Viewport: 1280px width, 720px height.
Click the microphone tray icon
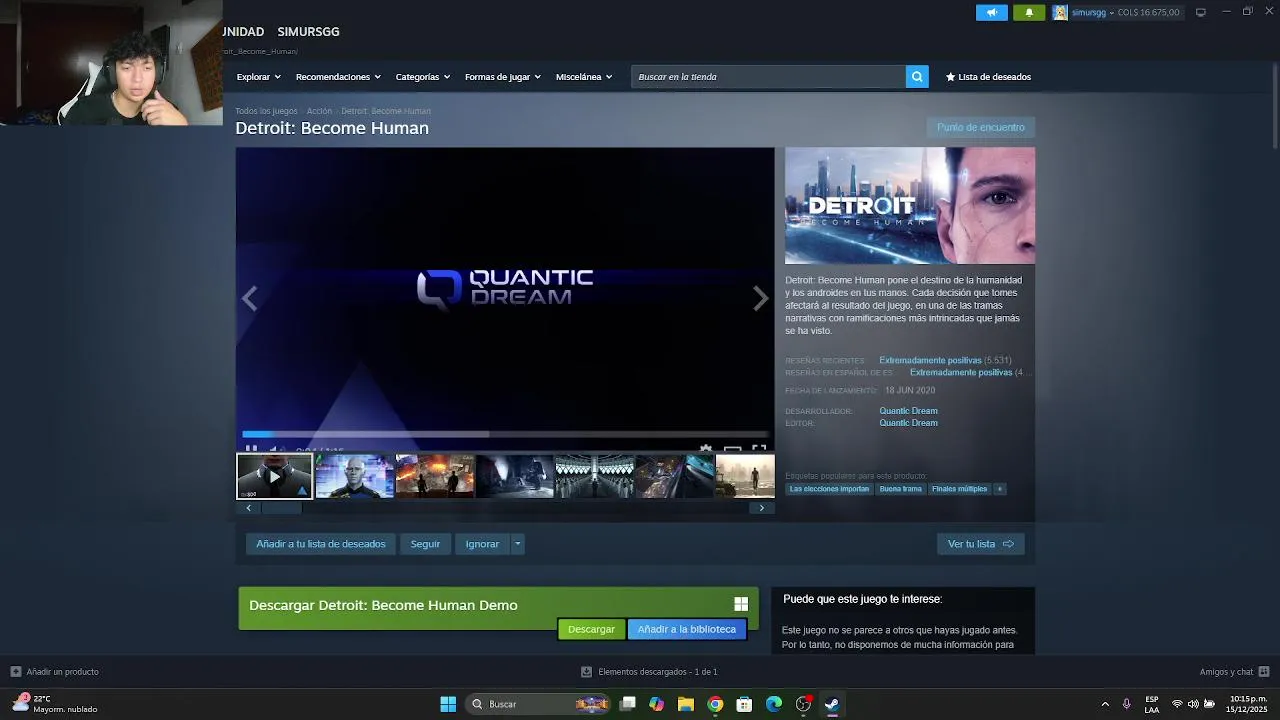pos(1127,704)
